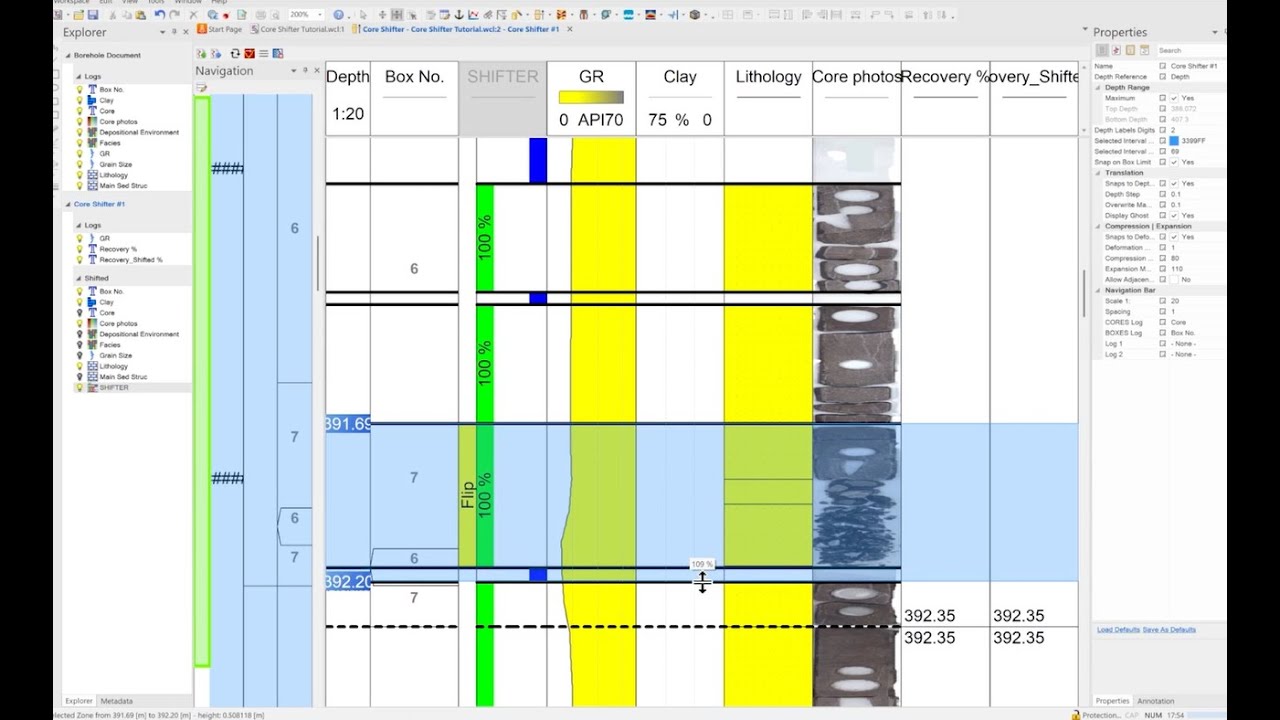Click the three-lines list icon in the document toolbar
Image resolution: width=1280 pixels, height=720 pixels.
click(263, 53)
